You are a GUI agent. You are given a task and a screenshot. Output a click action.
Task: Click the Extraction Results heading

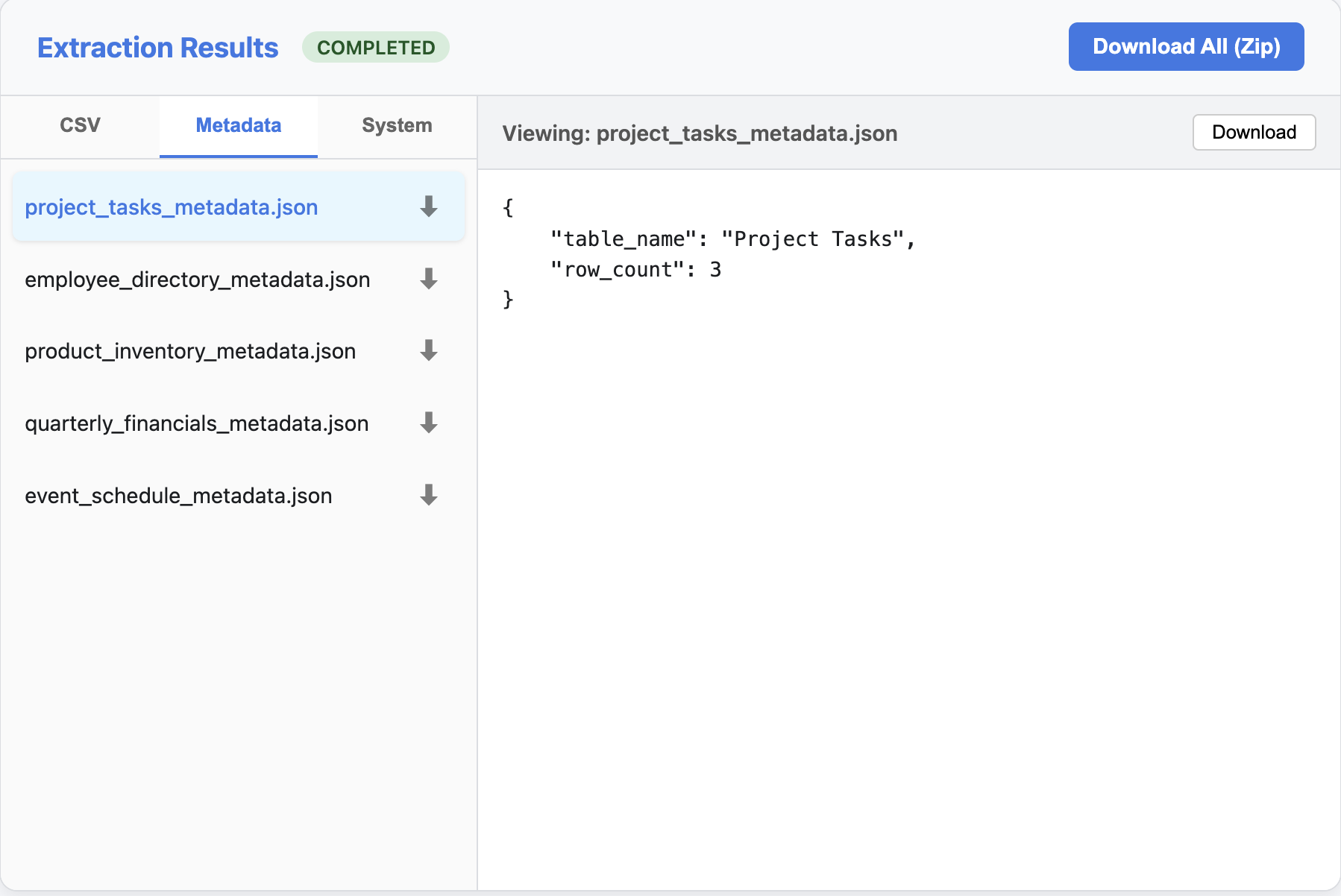click(158, 48)
